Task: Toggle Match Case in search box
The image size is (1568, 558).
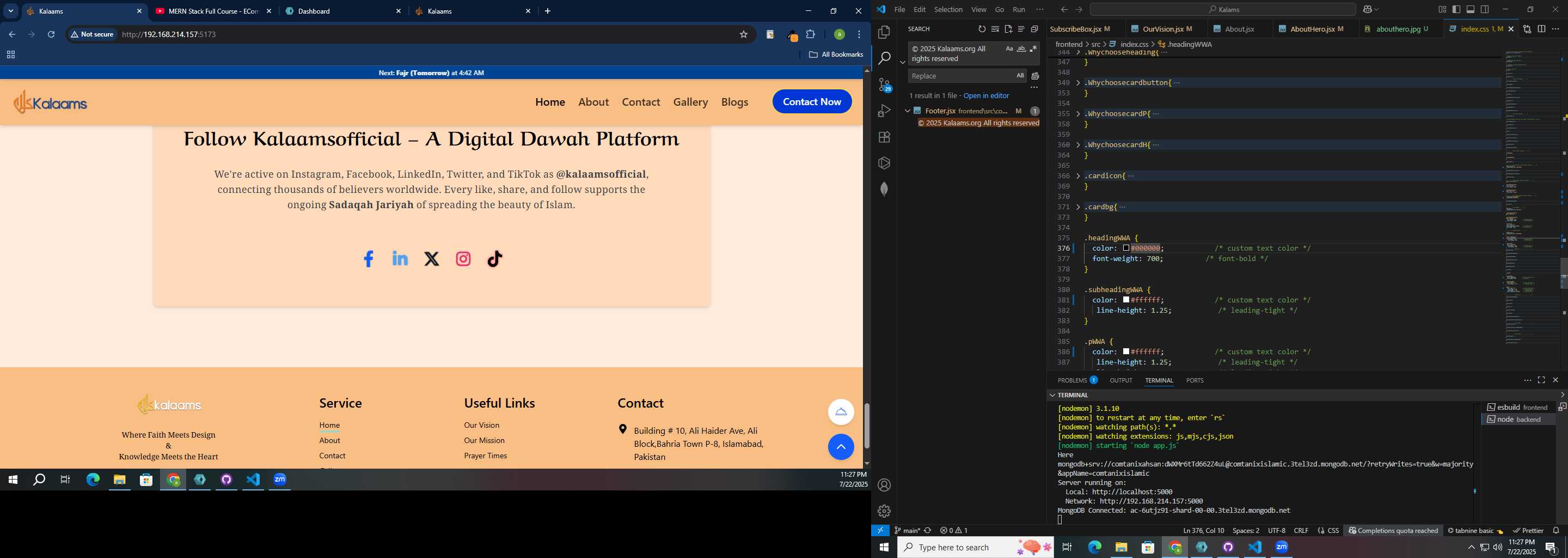Action: [x=1009, y=48]
